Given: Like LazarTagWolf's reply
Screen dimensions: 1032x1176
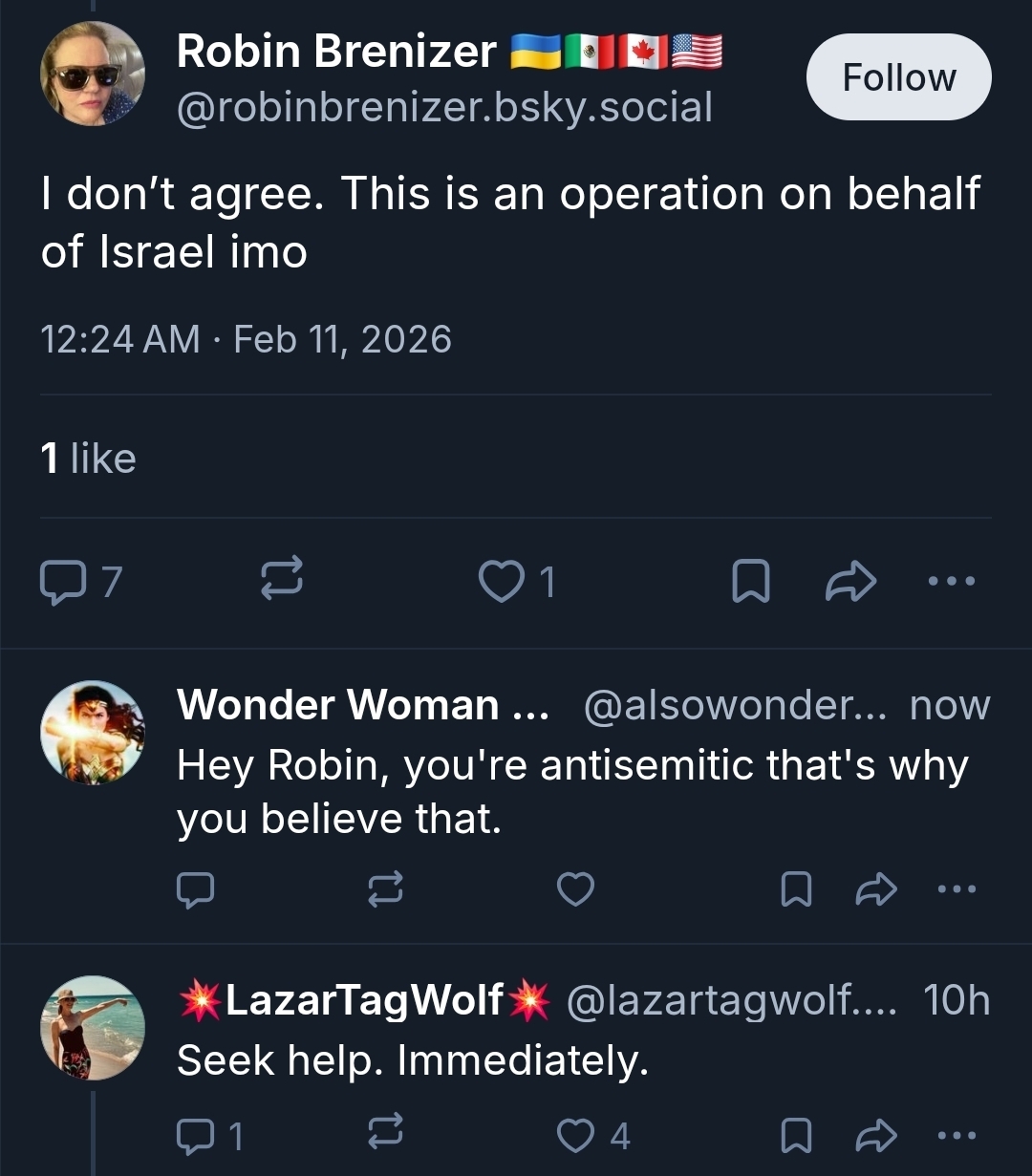Looking at the screenshot, I should pos(575,1135).
